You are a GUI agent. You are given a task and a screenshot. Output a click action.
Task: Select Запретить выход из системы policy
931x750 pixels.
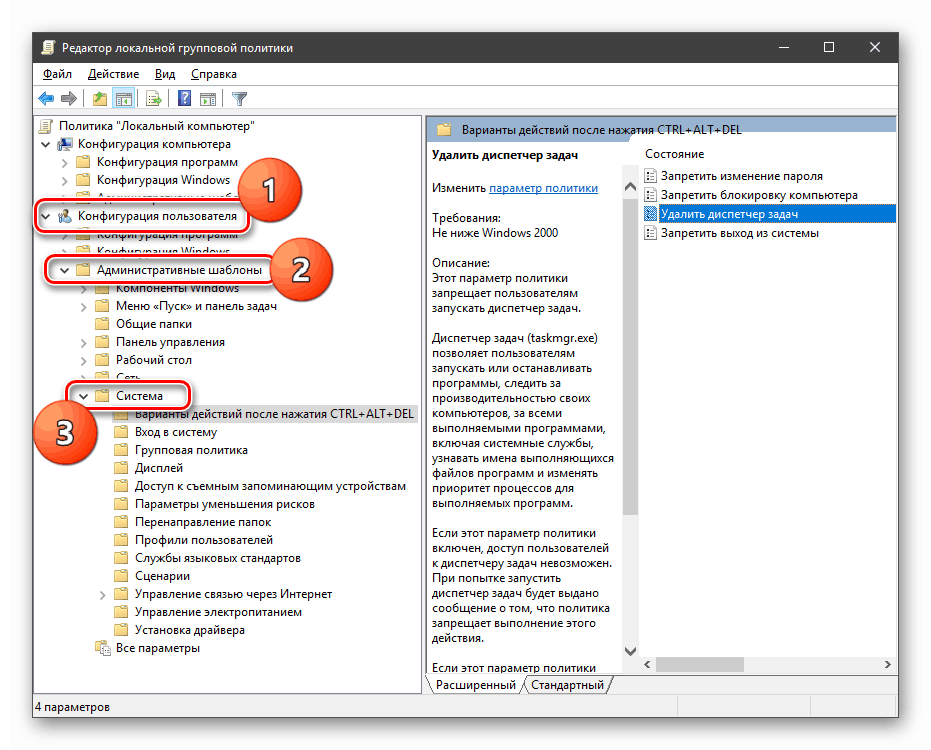click(x=739, y=233)
